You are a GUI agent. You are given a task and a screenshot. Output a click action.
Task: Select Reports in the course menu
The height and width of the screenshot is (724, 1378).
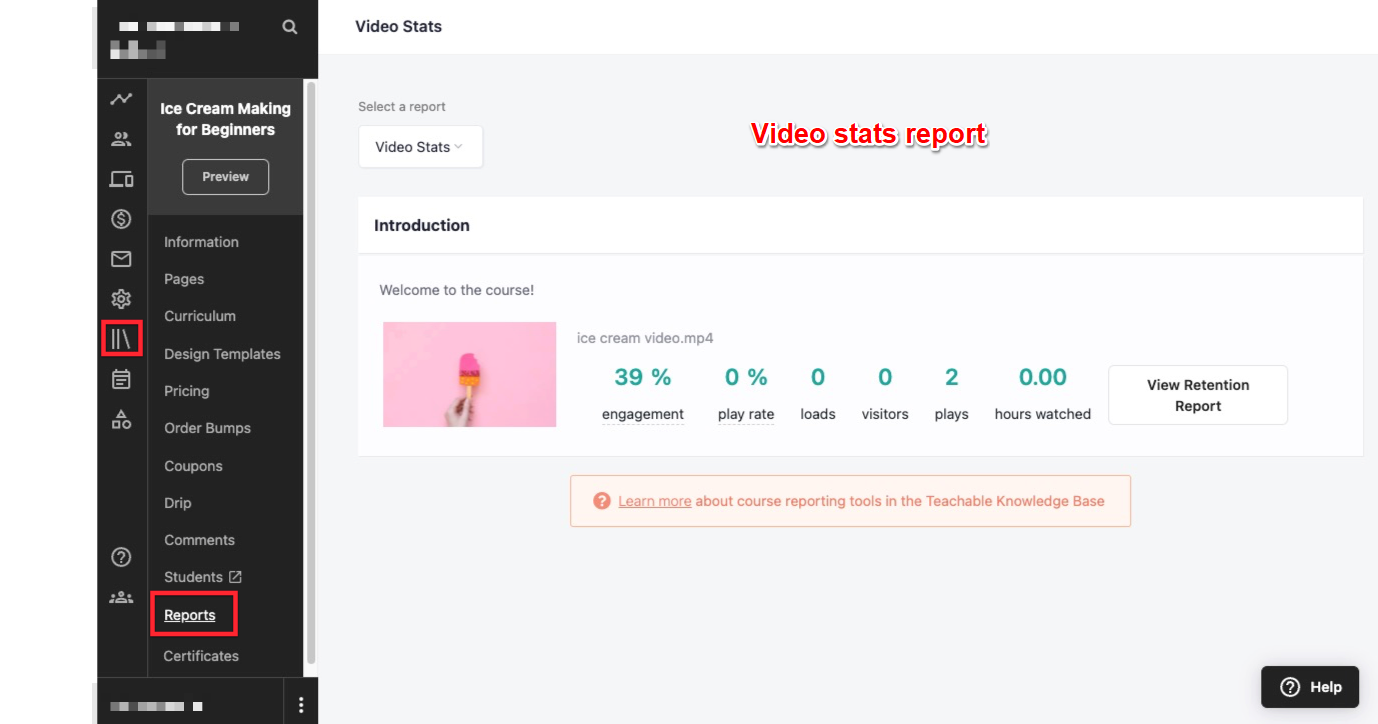pos(188,614)
